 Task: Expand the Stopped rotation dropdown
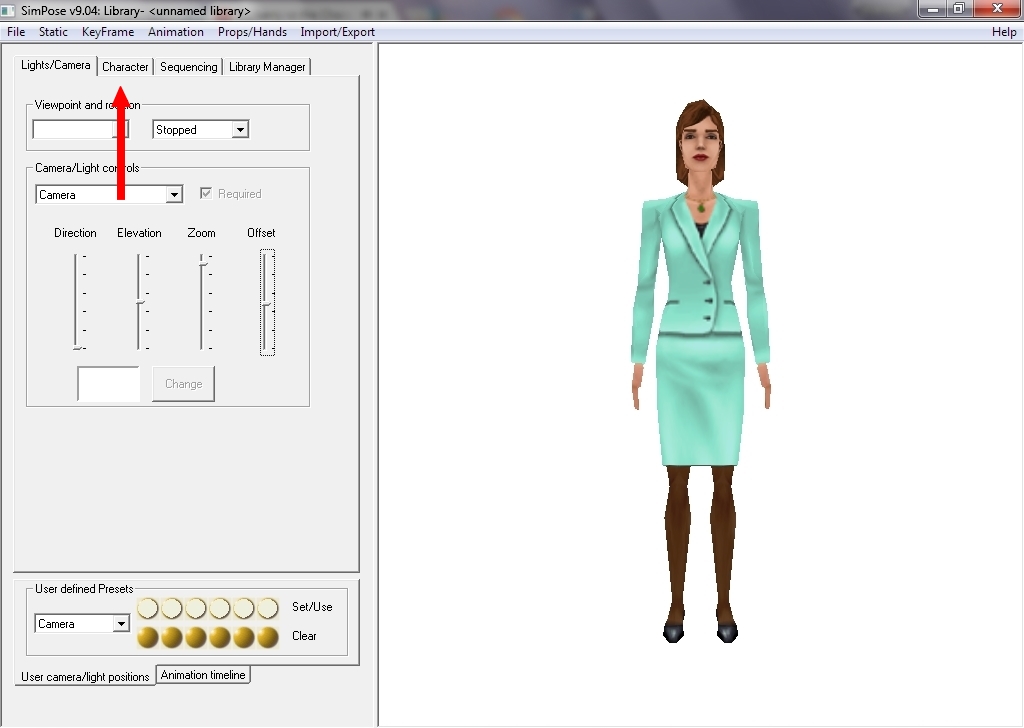tap(239, 130)
